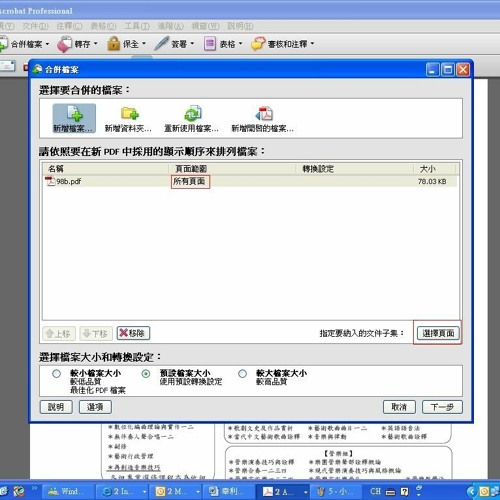Click the PDF file icon beside 98b.pdf
This screenshot has height=500, width=500.
[x=50, y=181]
